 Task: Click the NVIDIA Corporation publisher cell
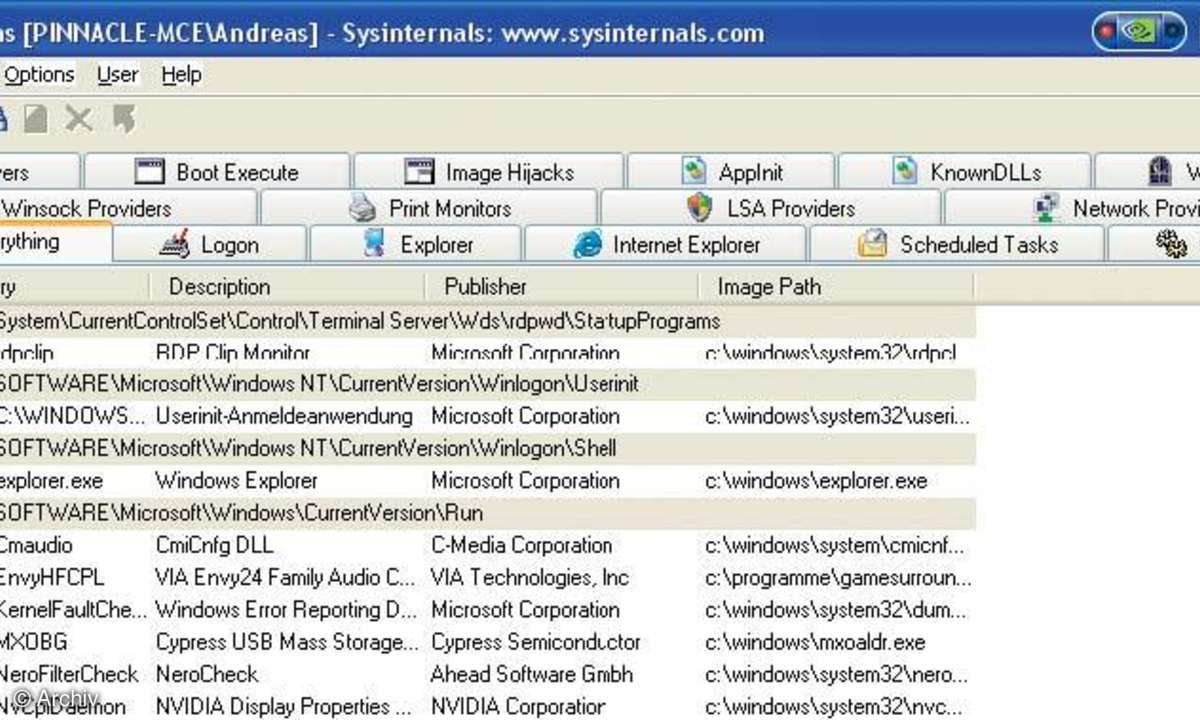(x=518, y=706)
